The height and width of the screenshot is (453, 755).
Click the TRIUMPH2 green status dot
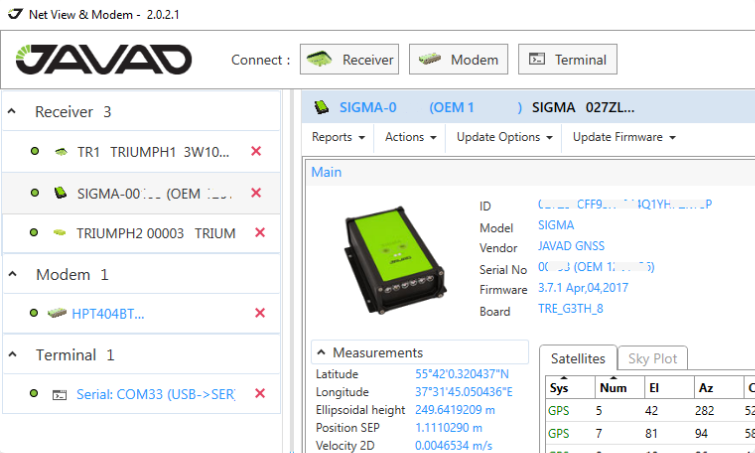pyautogui.click(x=34, y=233)
